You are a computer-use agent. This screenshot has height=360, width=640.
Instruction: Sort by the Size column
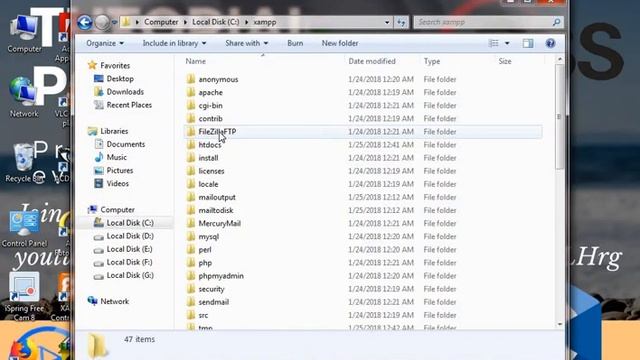(x=505, y=61)
